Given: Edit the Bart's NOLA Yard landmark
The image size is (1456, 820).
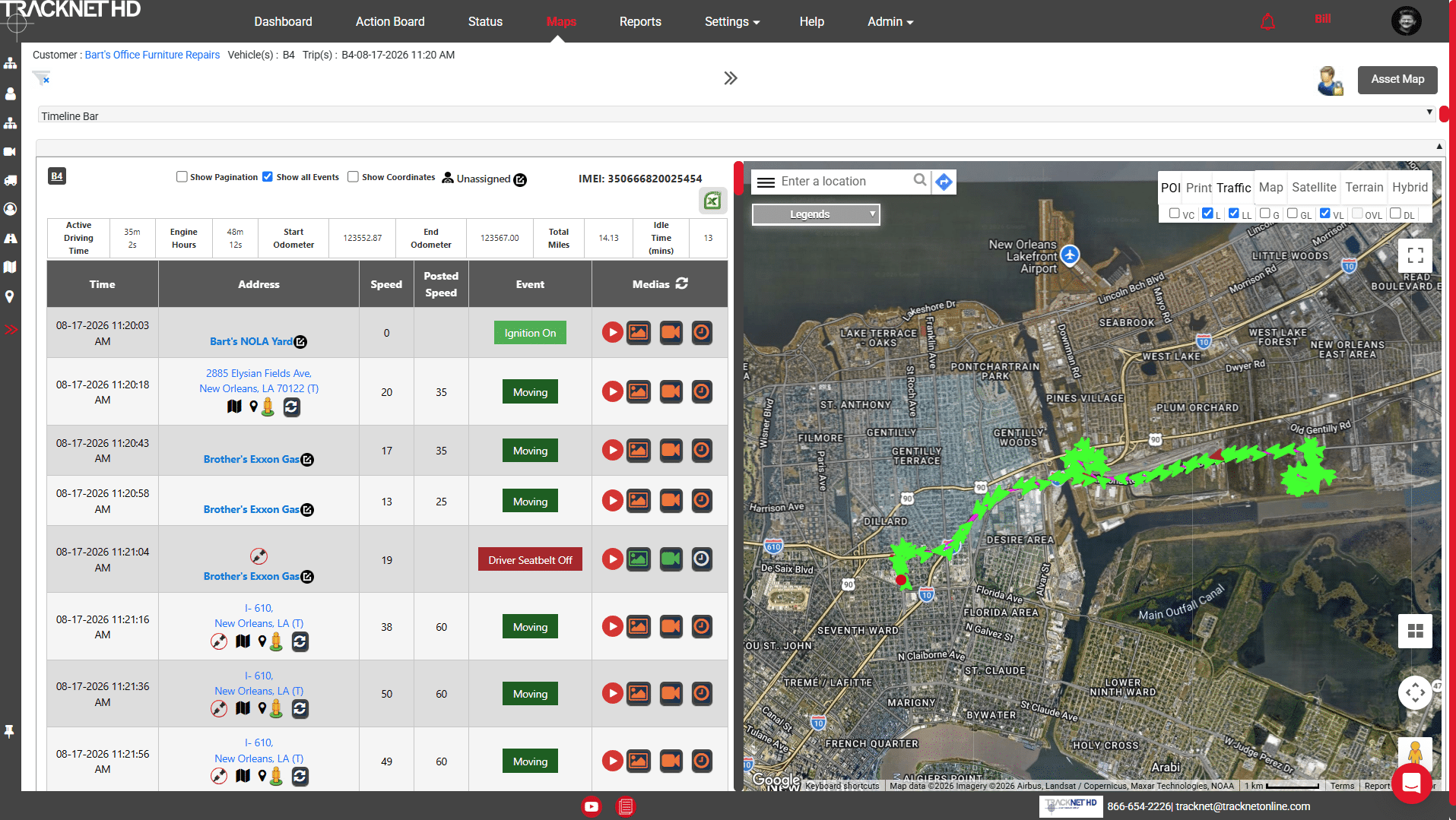Looking at the screenshot, I should [301, 342].
